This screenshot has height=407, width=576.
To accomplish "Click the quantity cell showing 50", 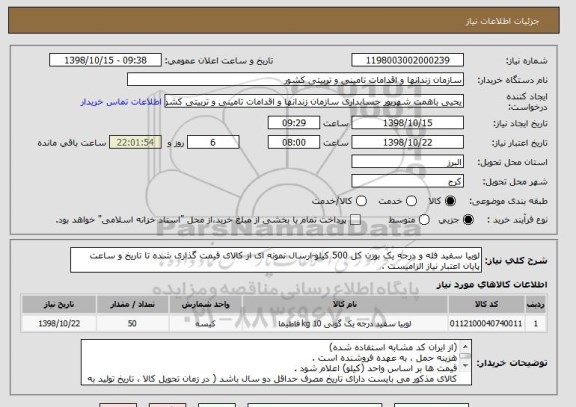I will click(x=132, y=324).
